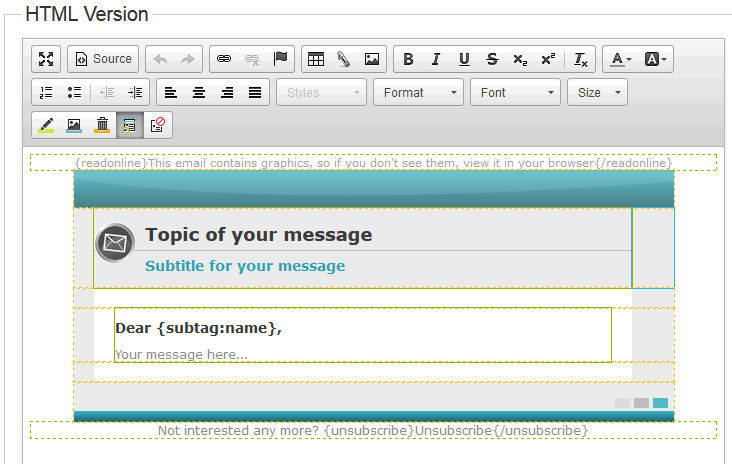Insert bulleted list

click(74, 92)
